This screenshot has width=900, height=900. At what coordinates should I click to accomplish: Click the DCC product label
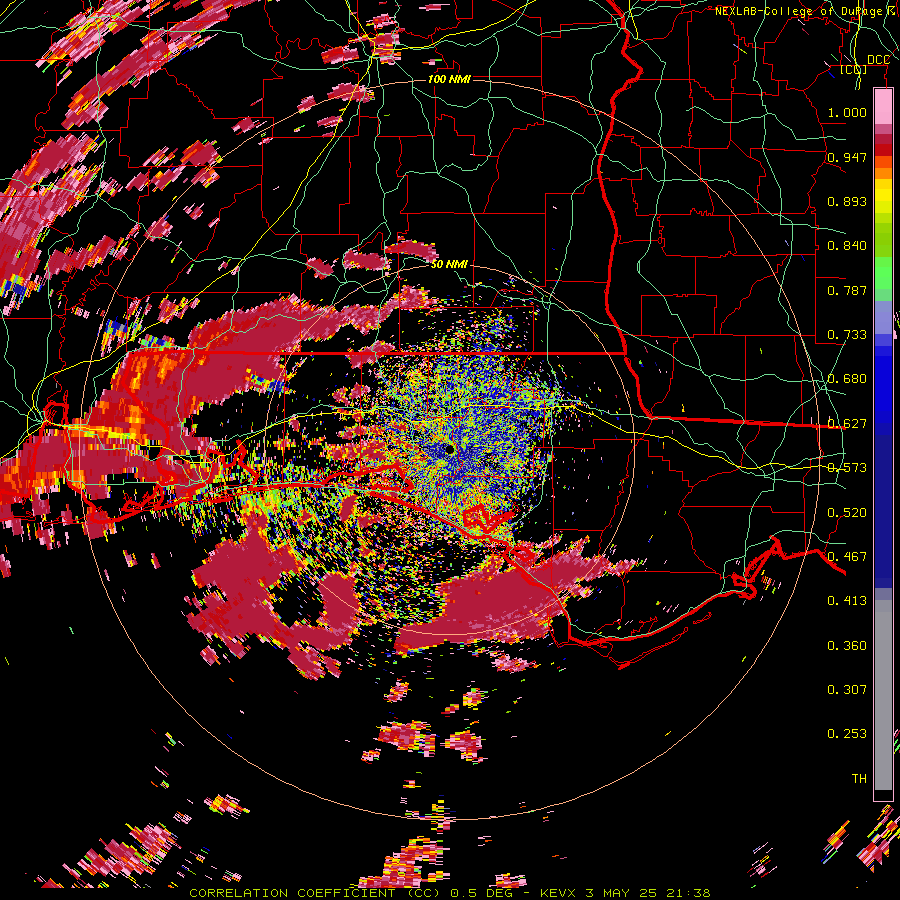point(878,60)
